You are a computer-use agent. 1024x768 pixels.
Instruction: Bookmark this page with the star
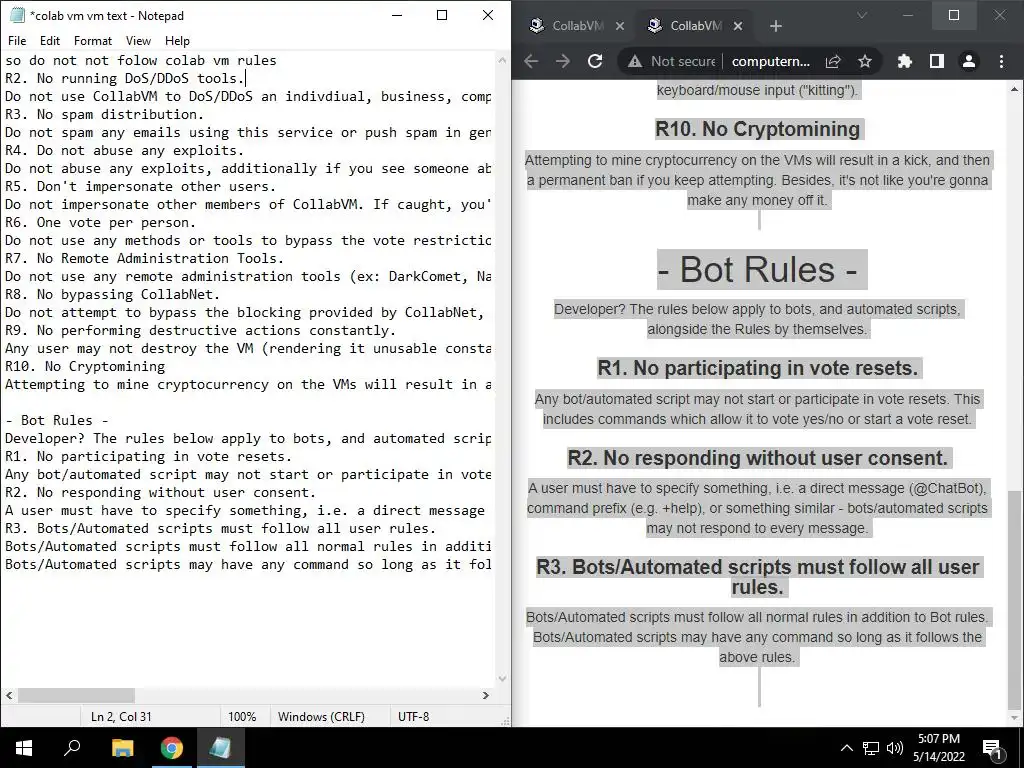click(x=865, y=61)
